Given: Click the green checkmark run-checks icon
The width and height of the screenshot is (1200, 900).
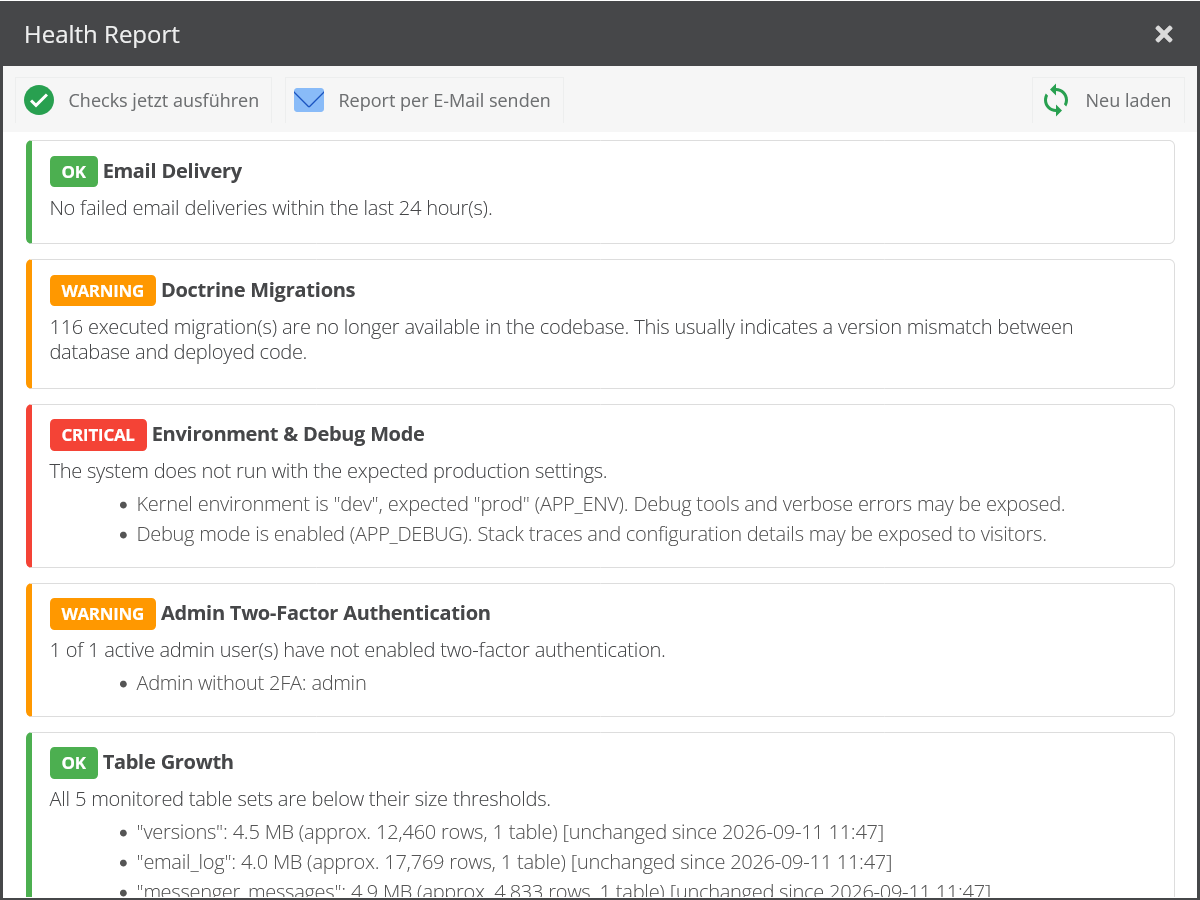Looking at the screenshot, I should (x=39, y=100).
